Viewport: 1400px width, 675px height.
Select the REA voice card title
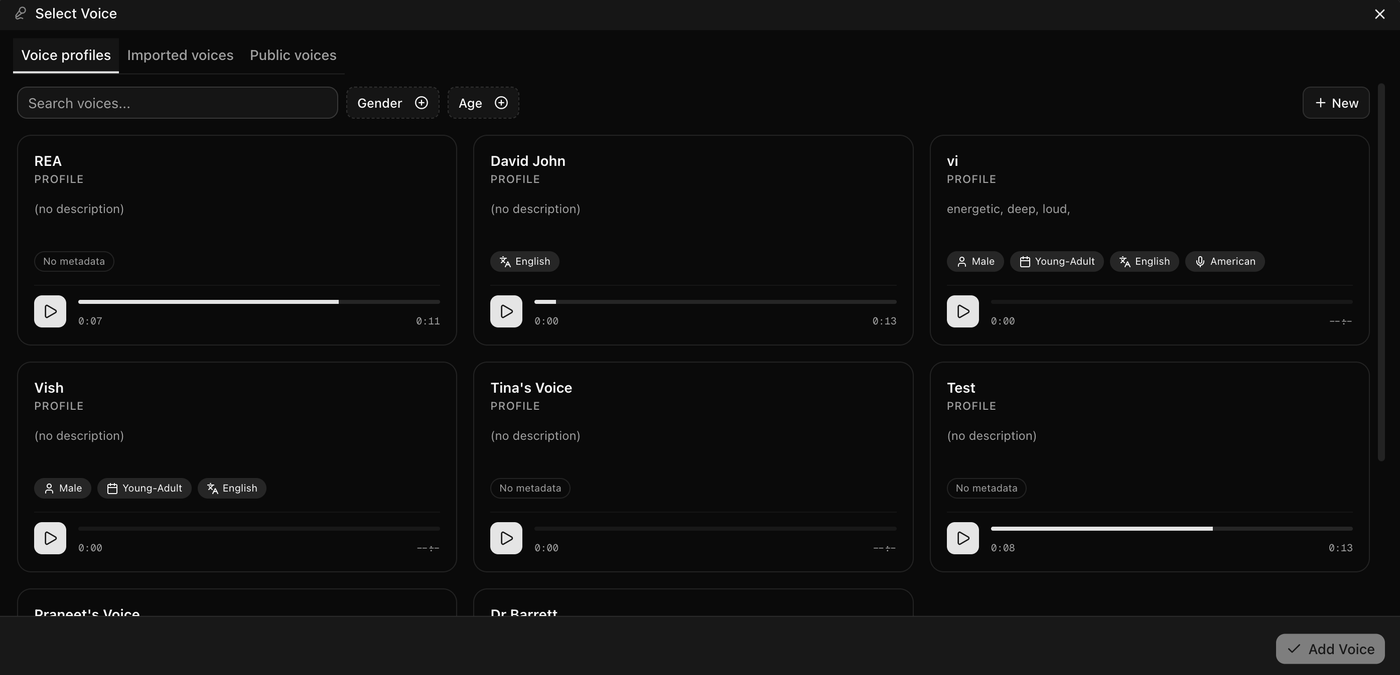pos(48,161)
